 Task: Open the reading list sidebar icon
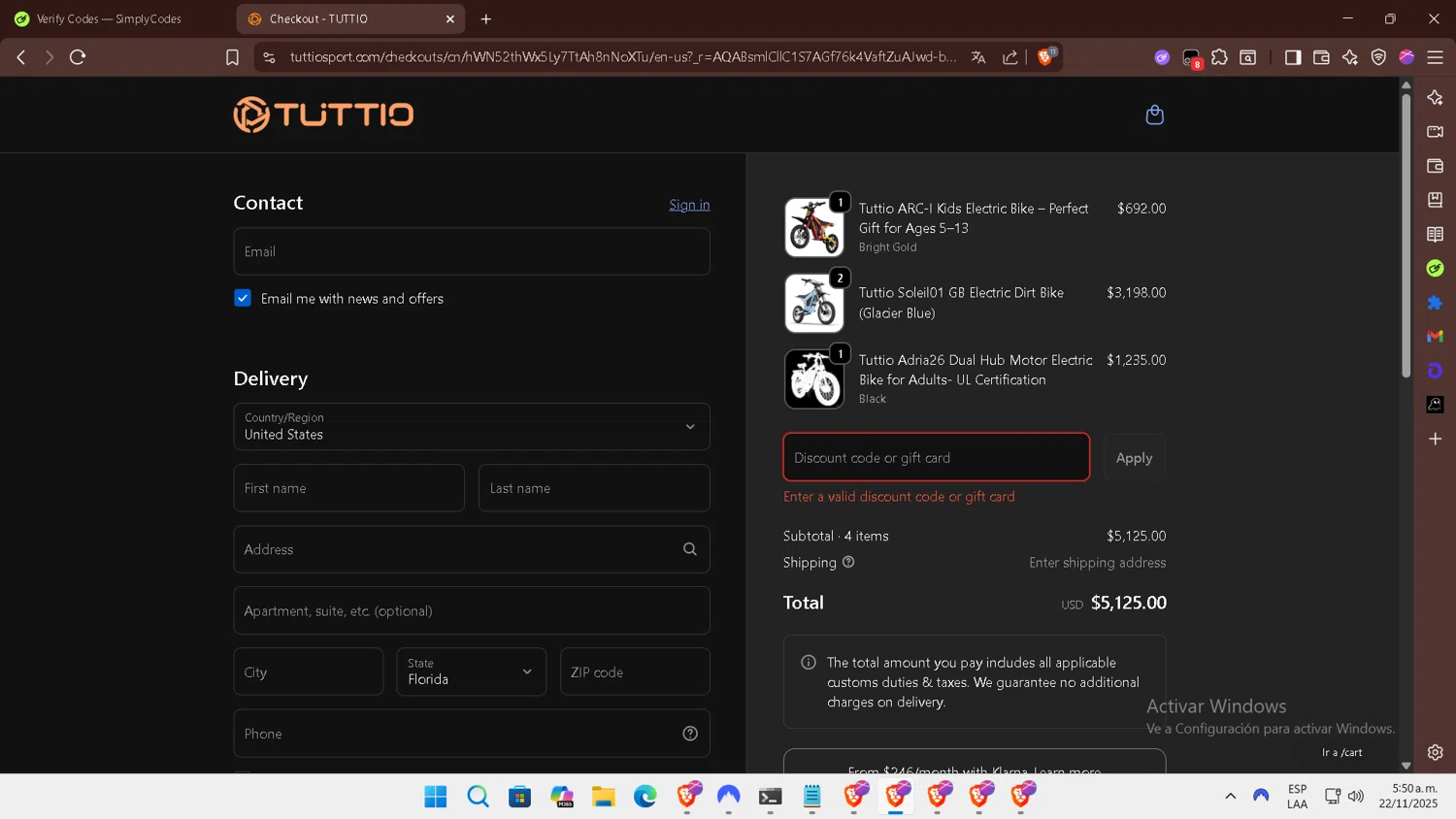(x=1435, y=234)
